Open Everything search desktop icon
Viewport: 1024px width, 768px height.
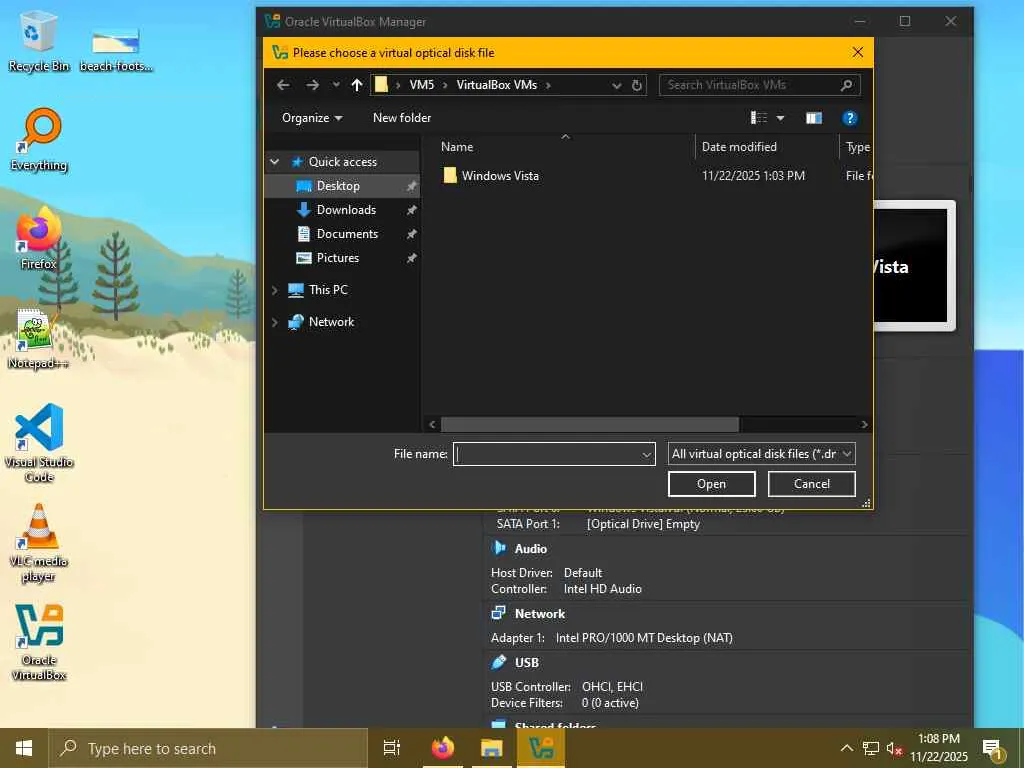click(x=39, y=140)
